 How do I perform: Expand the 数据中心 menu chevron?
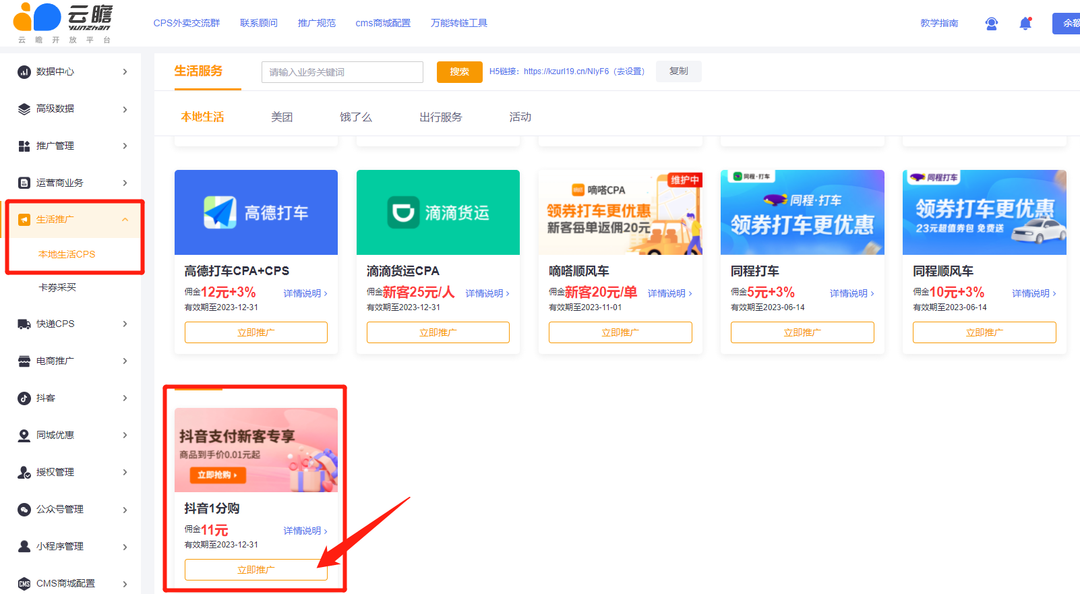tap(125, 72)
